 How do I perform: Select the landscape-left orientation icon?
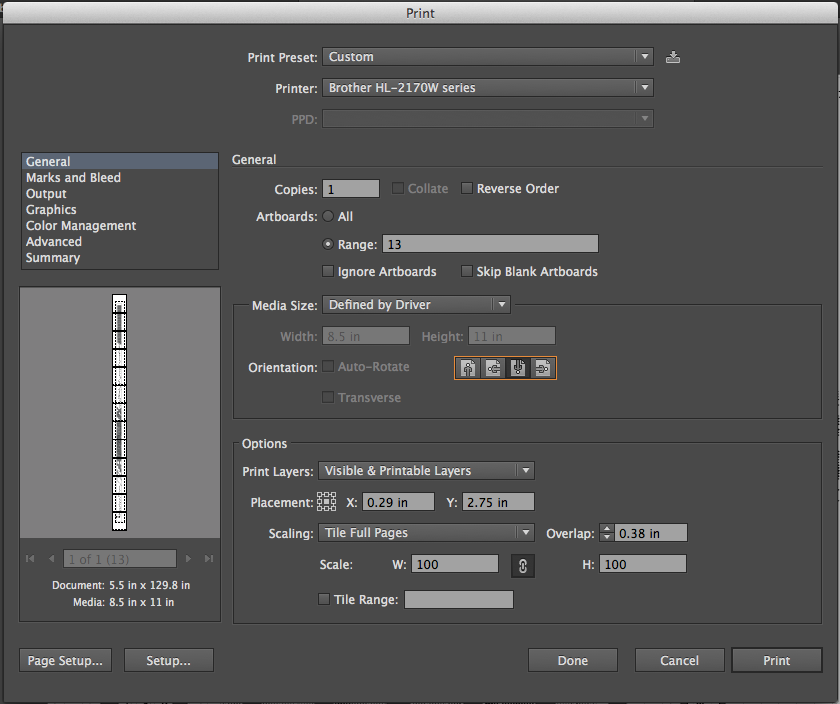coord(493,367)
